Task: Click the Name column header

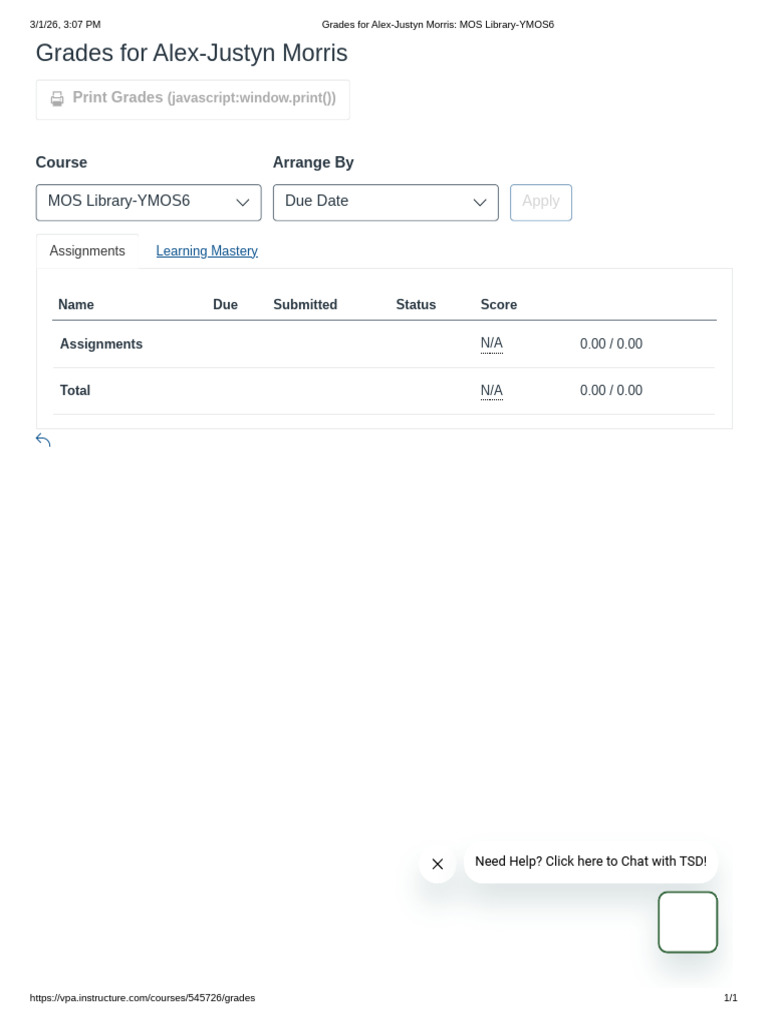Action: [76, 304]
